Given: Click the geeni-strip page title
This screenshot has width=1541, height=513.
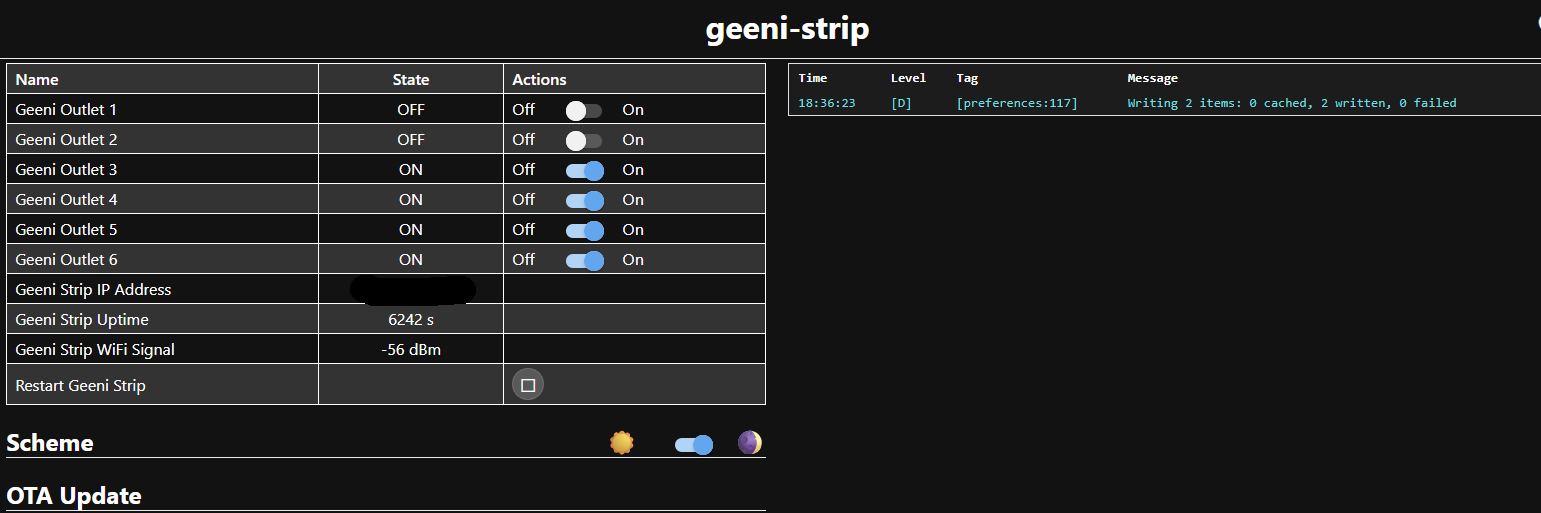Looking at the screenshot, I should (x=787, y=29).
